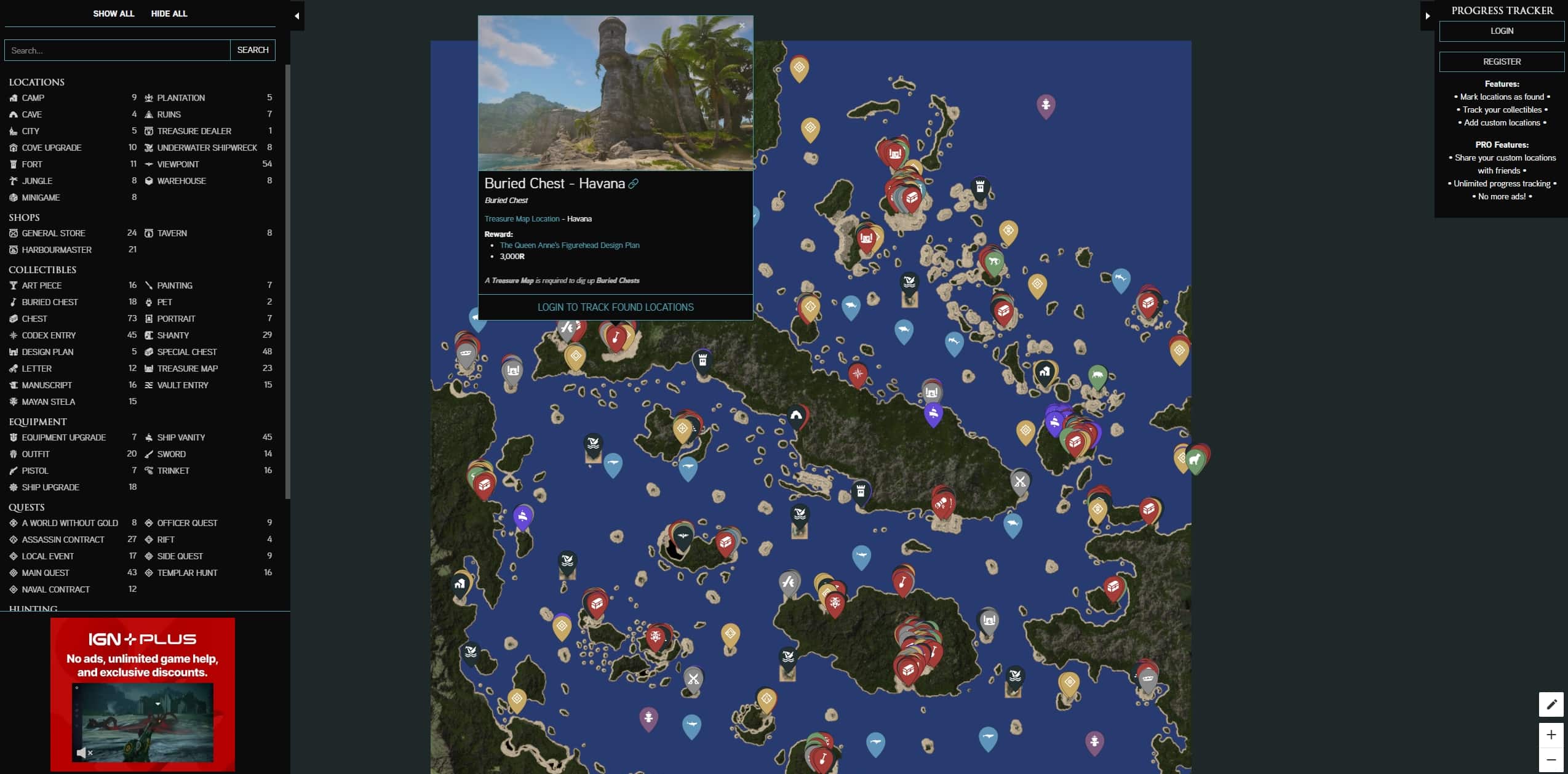Select the OUTFIT equipment entry
The image size is (1568, 774).
click(x=73, y=454)
